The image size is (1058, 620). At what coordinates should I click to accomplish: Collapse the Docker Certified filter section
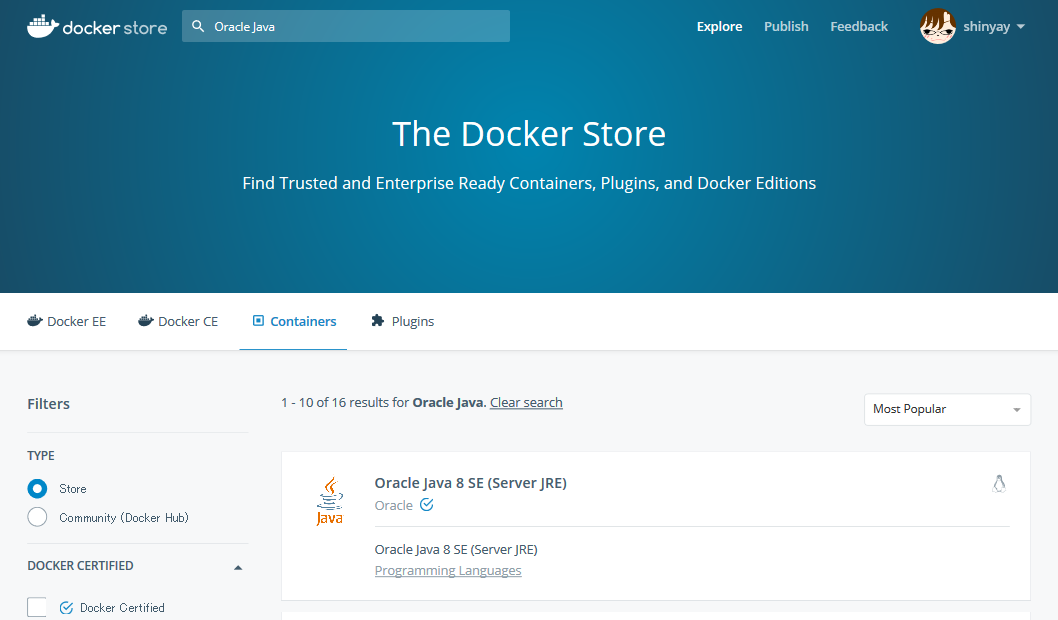(238, 567)
